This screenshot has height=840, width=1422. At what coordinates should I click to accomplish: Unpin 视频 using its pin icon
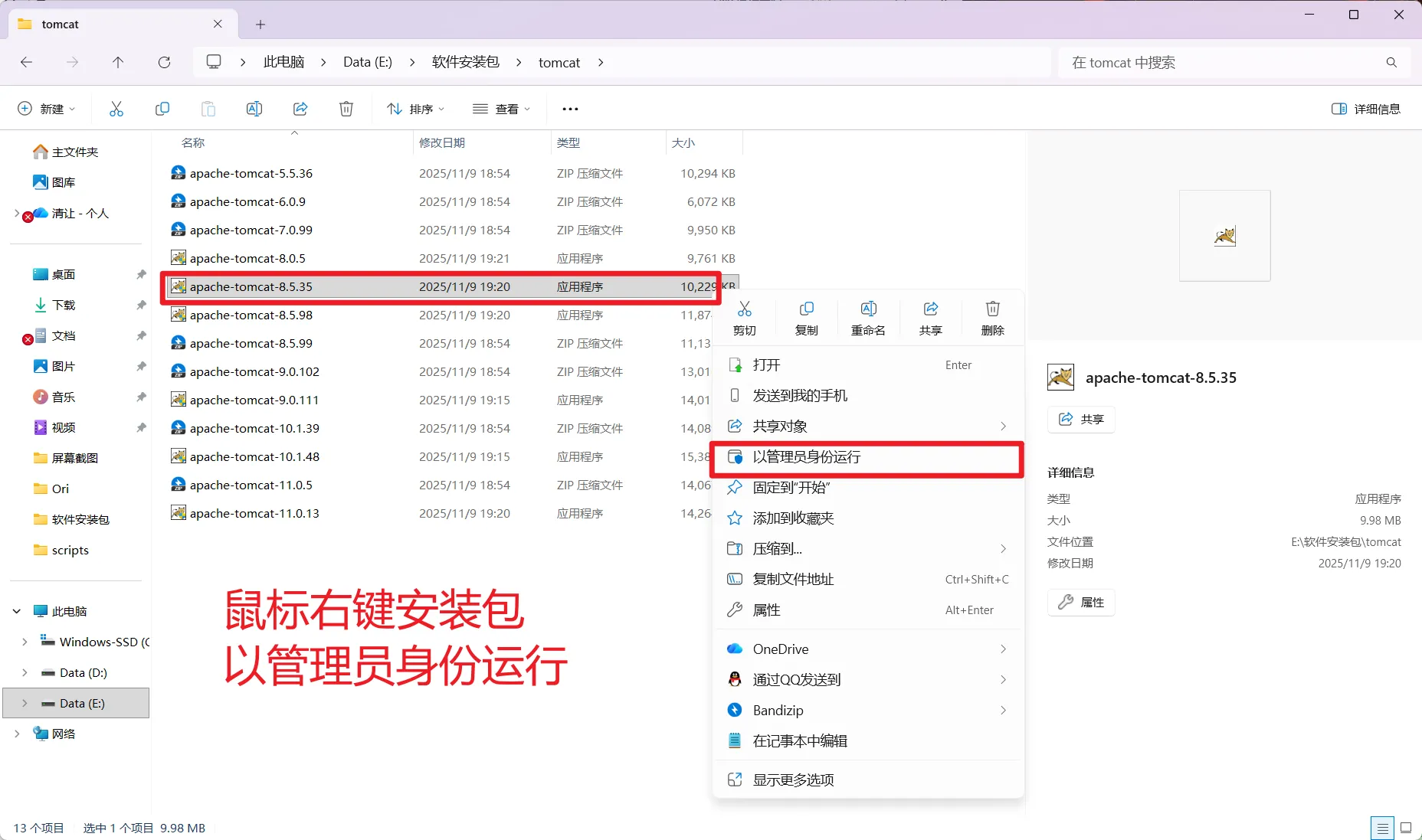tap(141, 427)
